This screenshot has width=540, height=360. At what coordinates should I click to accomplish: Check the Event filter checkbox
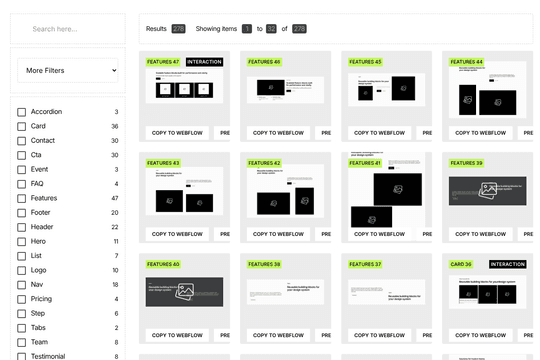21,170
